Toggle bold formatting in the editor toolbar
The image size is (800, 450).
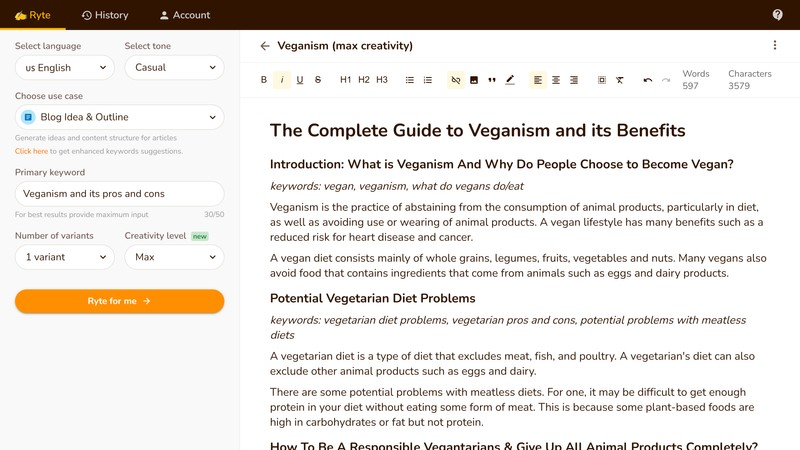pyautogui.click(x=264, y=80)
